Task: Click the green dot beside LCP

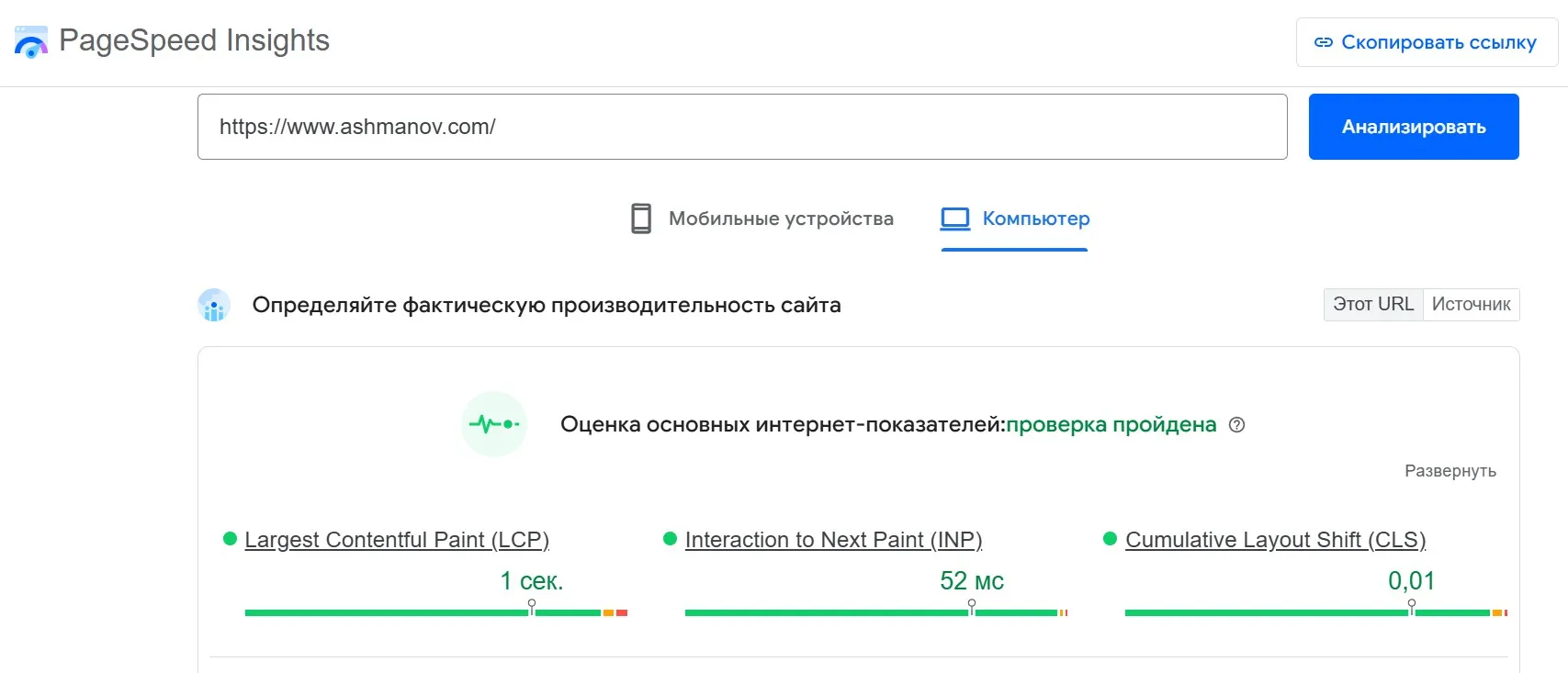Action: coord(230,539)
